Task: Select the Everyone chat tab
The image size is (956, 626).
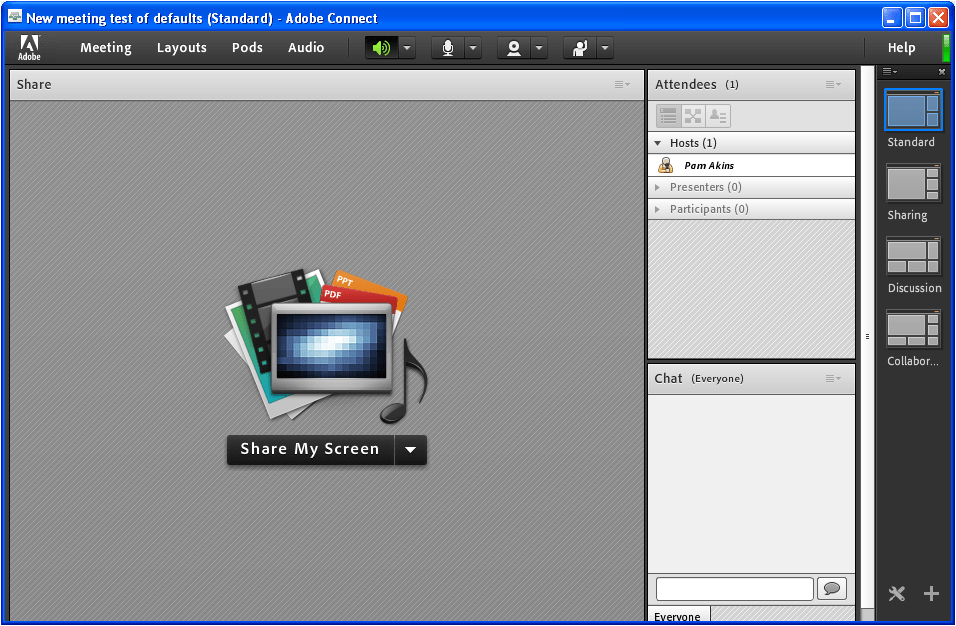Action: click(x=679, y=615)
